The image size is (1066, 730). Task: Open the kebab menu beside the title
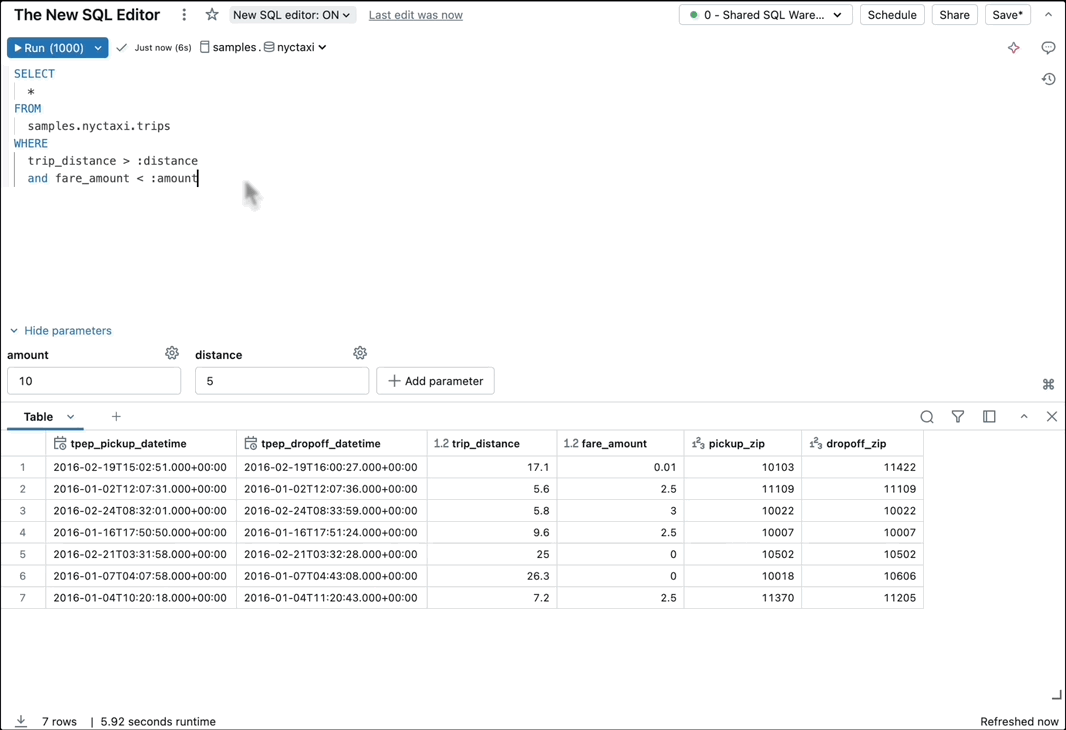[x=184, y=15]
